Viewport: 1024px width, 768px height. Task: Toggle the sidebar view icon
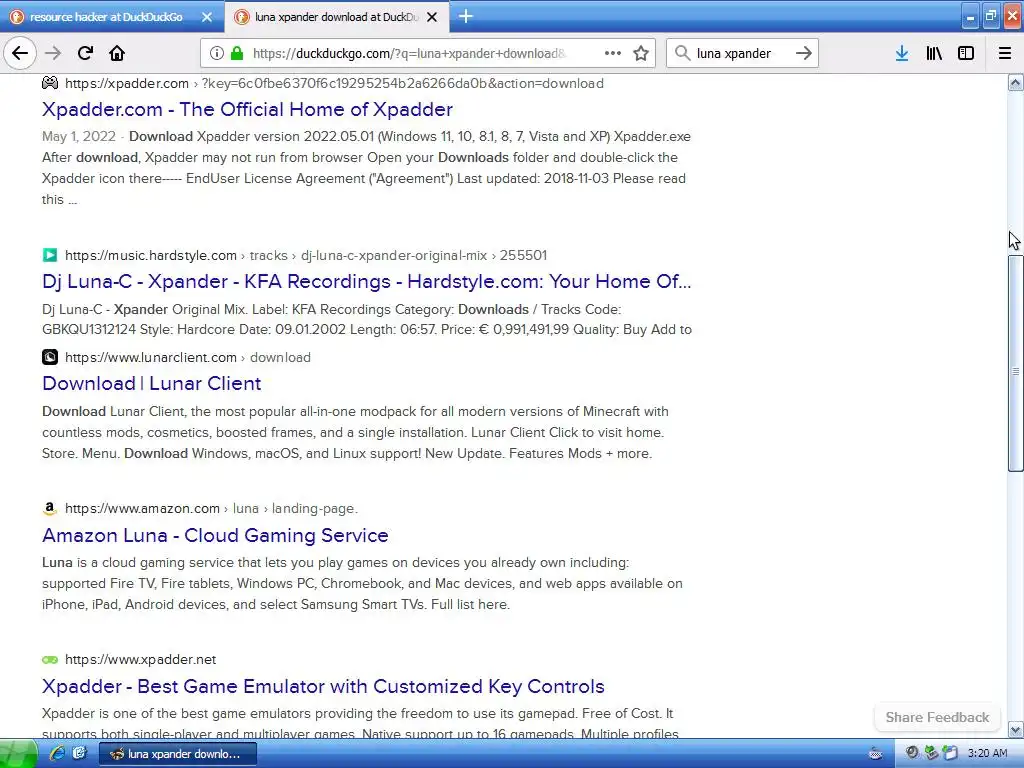click(x=966, y=53)
